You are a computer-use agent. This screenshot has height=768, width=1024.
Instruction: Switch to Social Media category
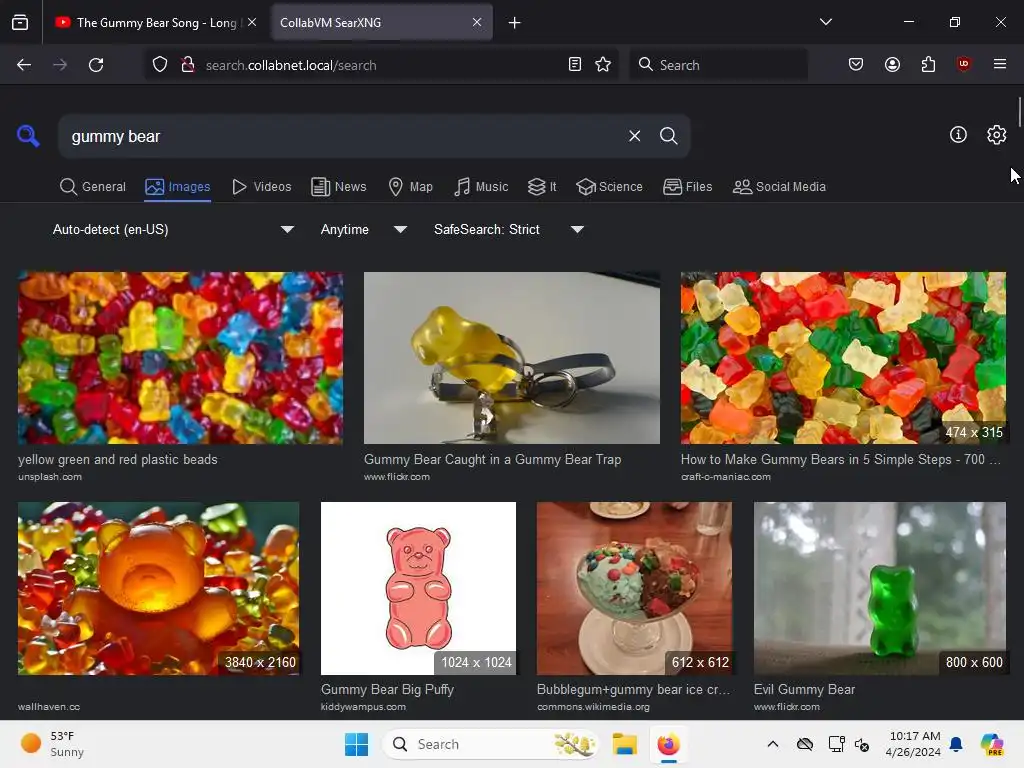(x=780, y=187)
